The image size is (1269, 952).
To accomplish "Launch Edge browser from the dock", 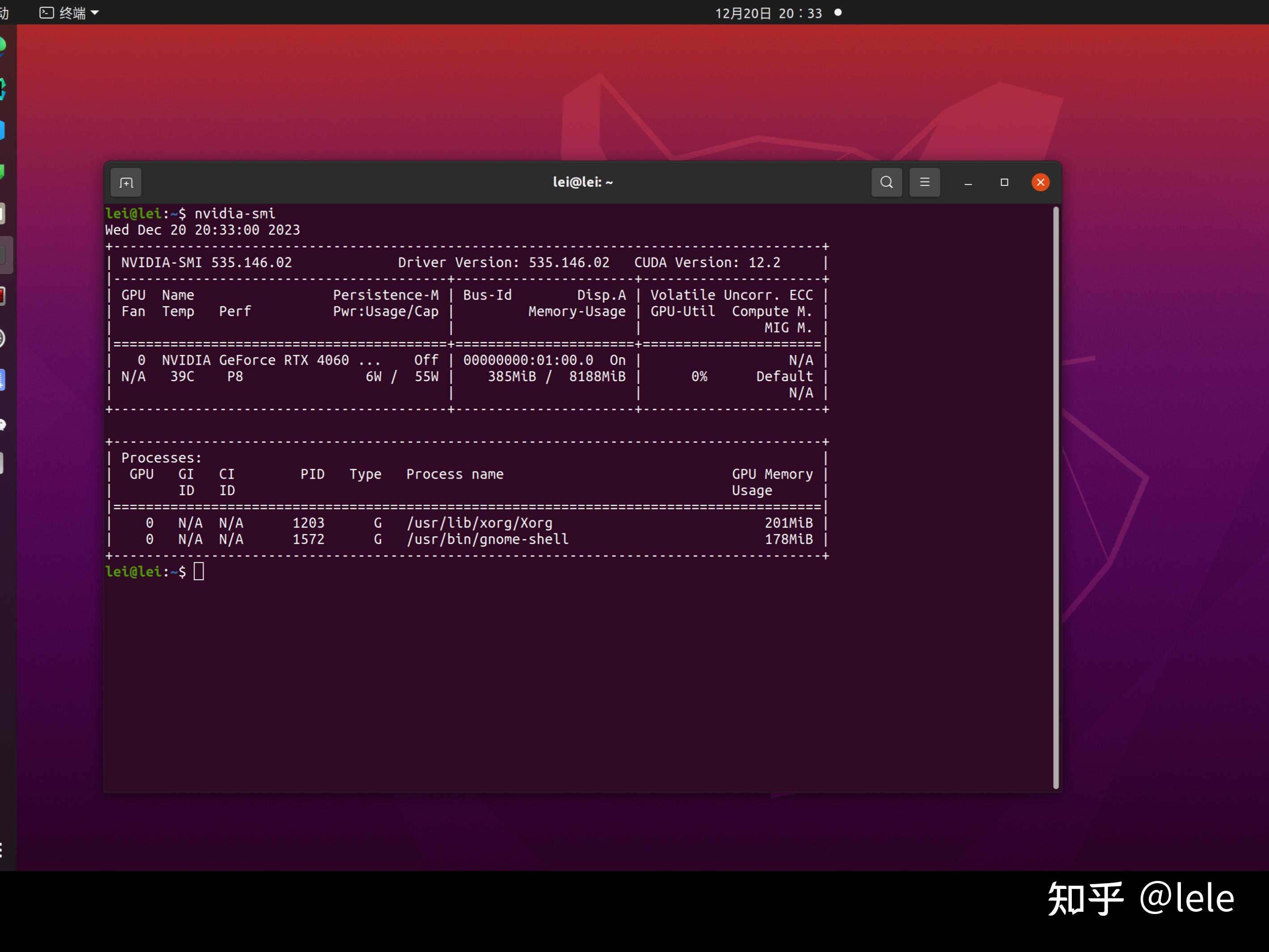I will pos(3,46).
